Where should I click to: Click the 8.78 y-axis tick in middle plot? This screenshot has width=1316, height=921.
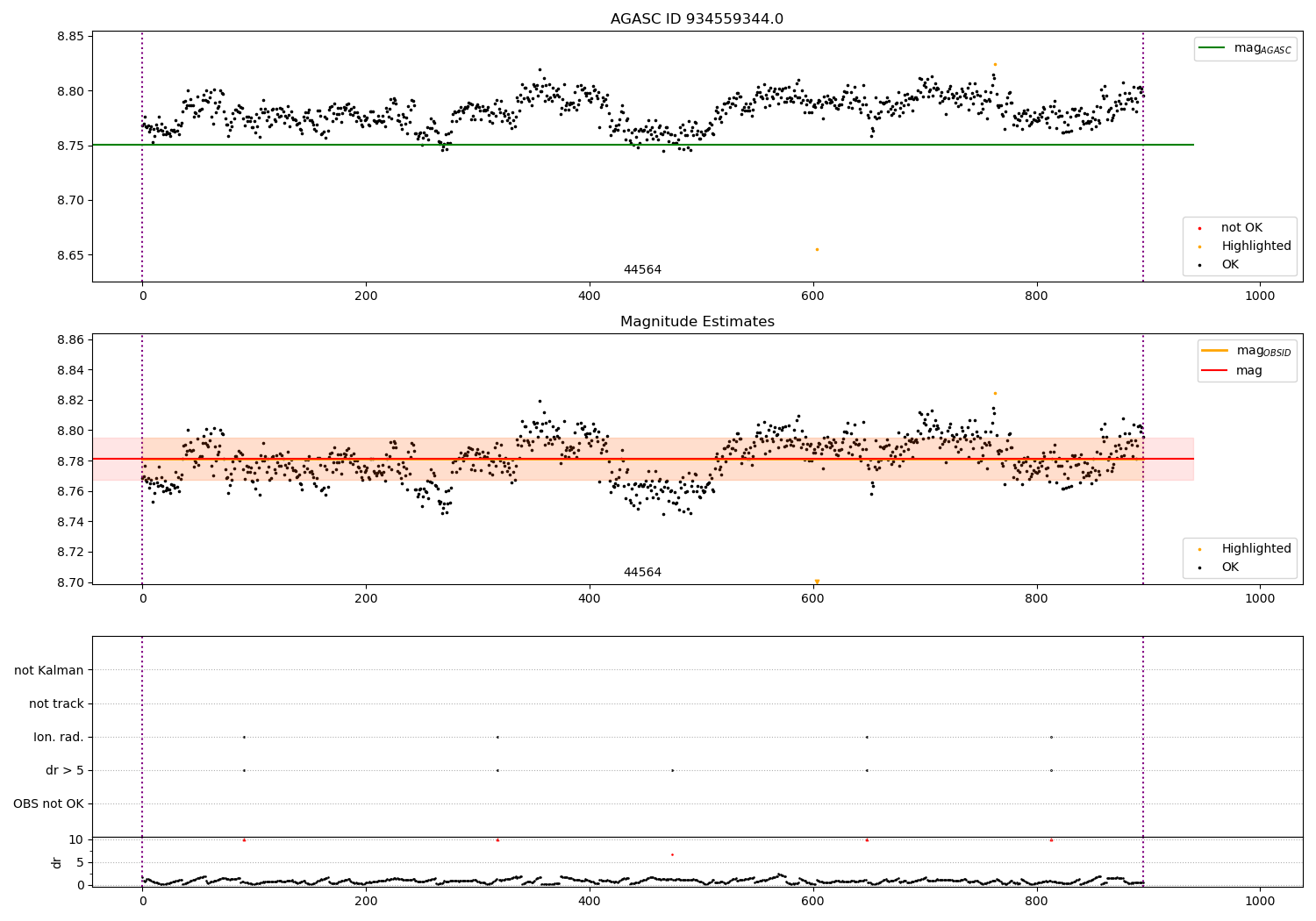click(x=70, y=461)
